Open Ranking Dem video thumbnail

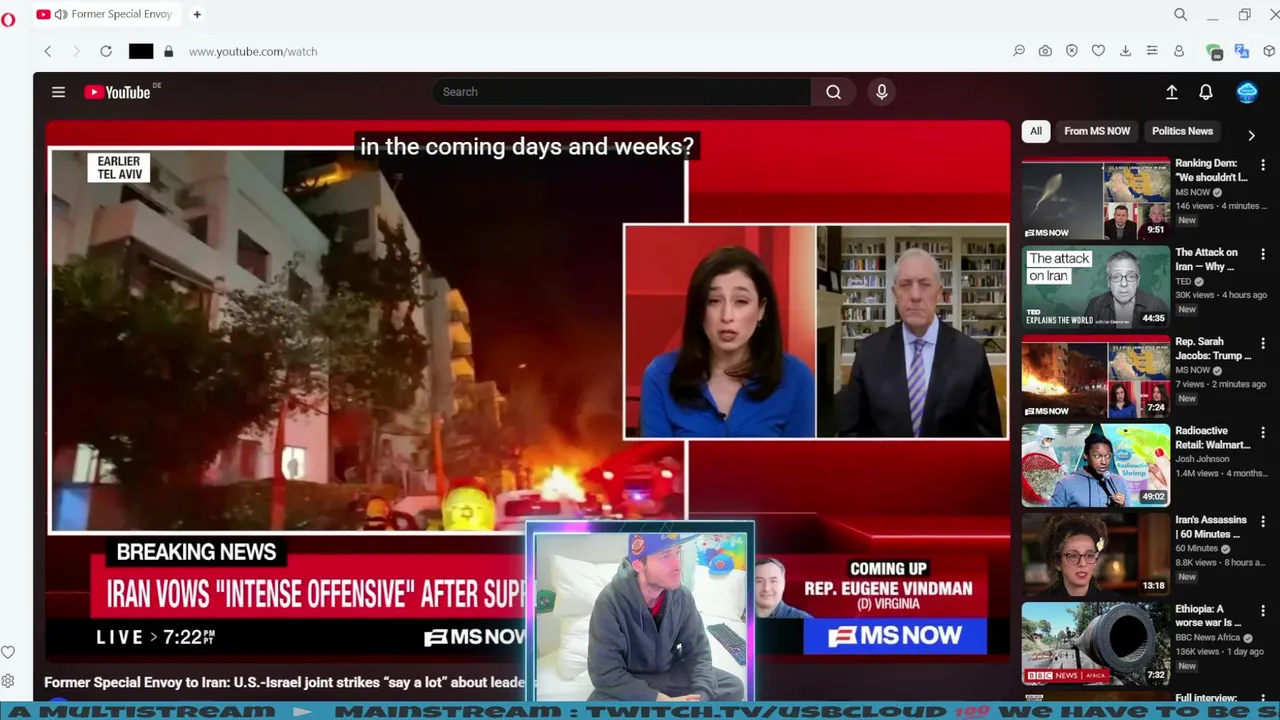(1095, 198)
